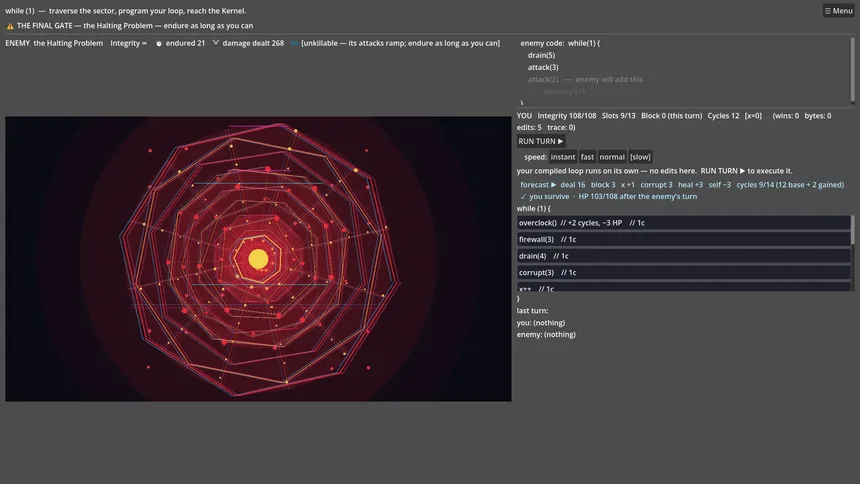Click the 'you survive' checkmark line
Viewport: 860px width, 484px height.
(608, 196)
